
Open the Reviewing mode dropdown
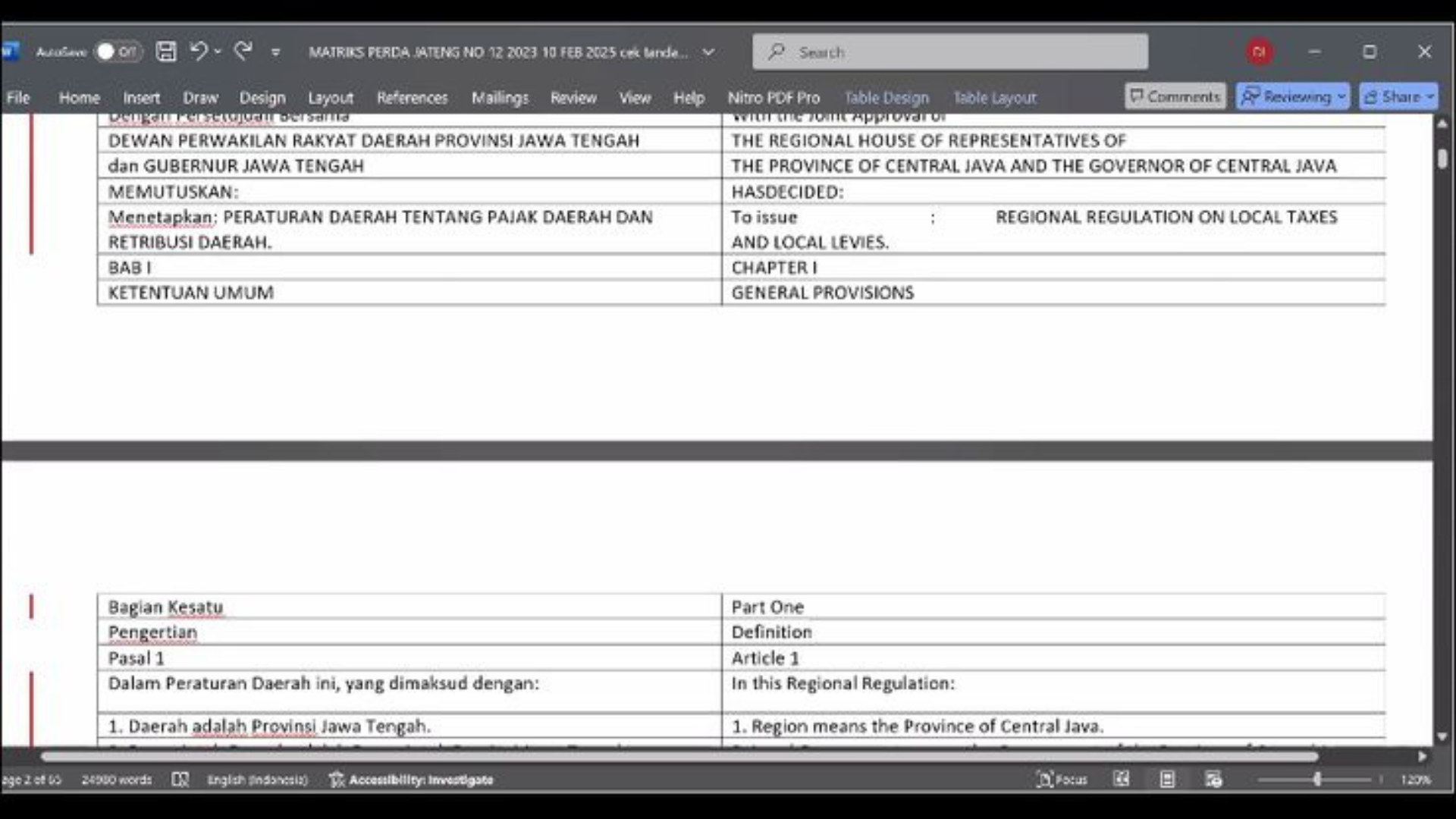(1293, 96)
